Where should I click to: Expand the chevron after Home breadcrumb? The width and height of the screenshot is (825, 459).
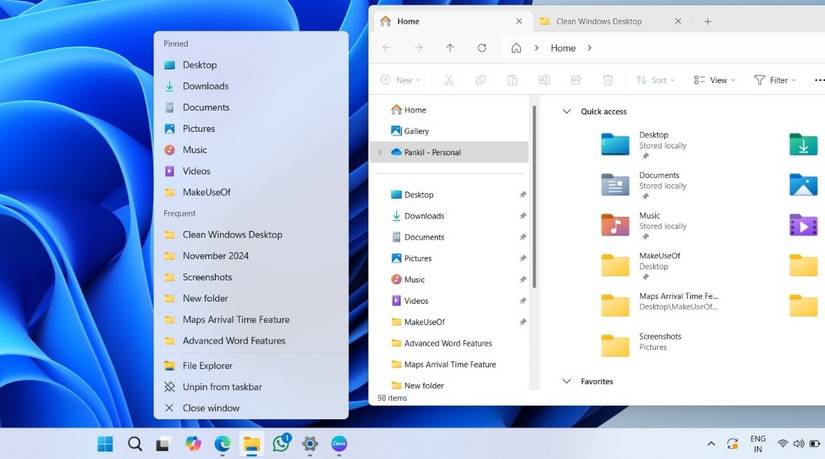tap(589, 48)
